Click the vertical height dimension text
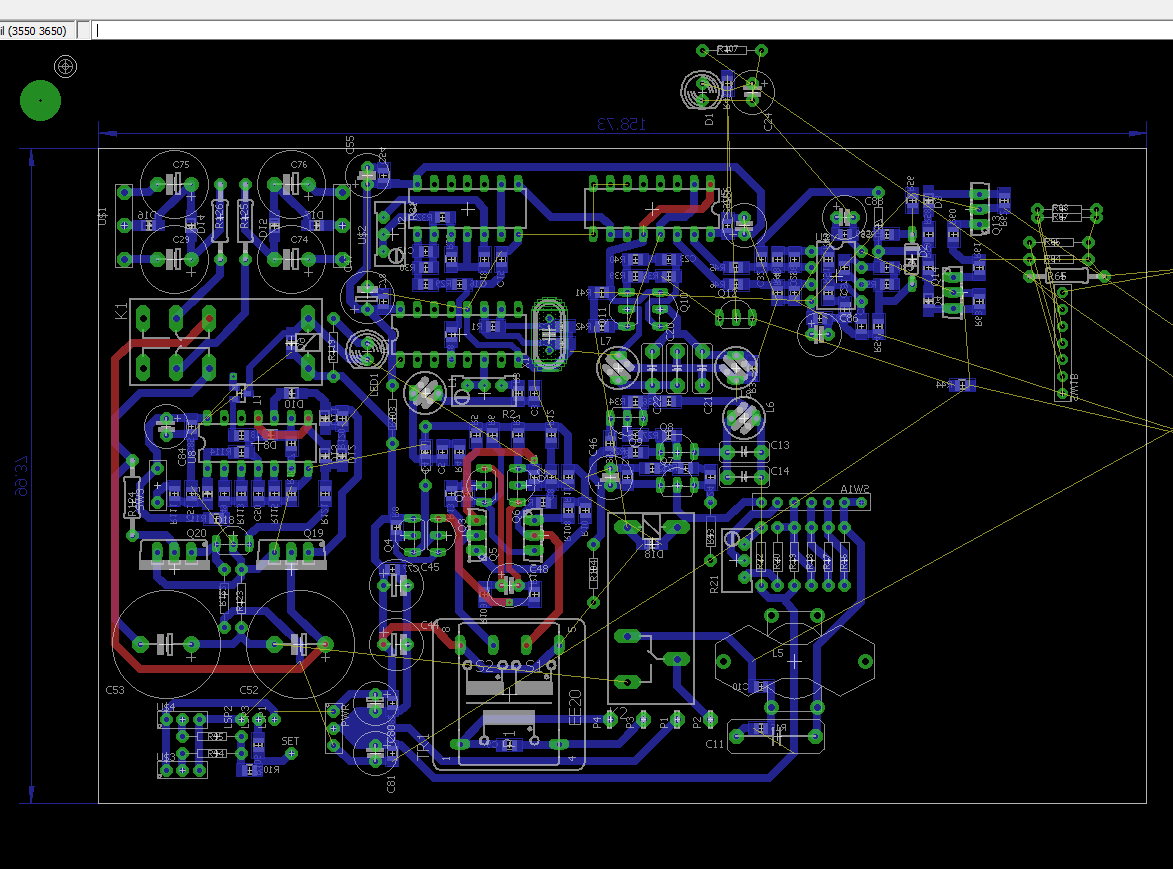The image size is (1173, 869). click(x=20, y=476)
